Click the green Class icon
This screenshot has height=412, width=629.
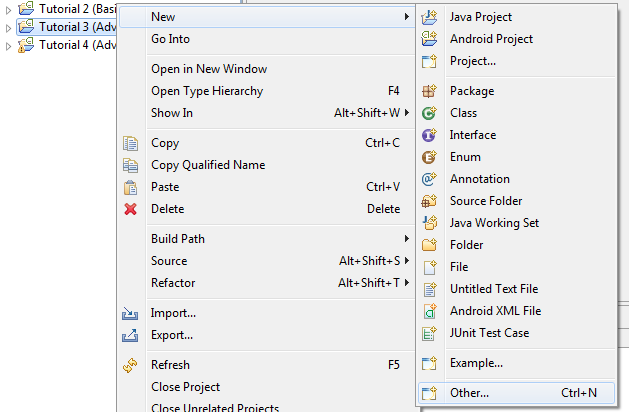430,113
